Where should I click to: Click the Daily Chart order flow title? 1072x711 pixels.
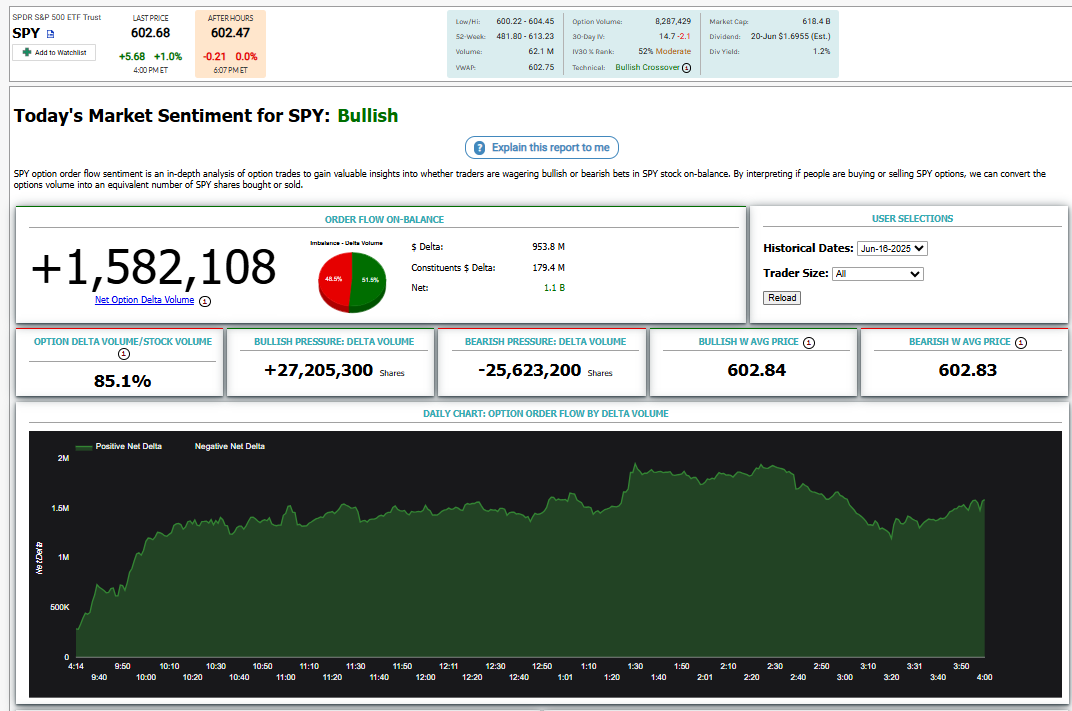pyautogui.click(x=546, y=414)
